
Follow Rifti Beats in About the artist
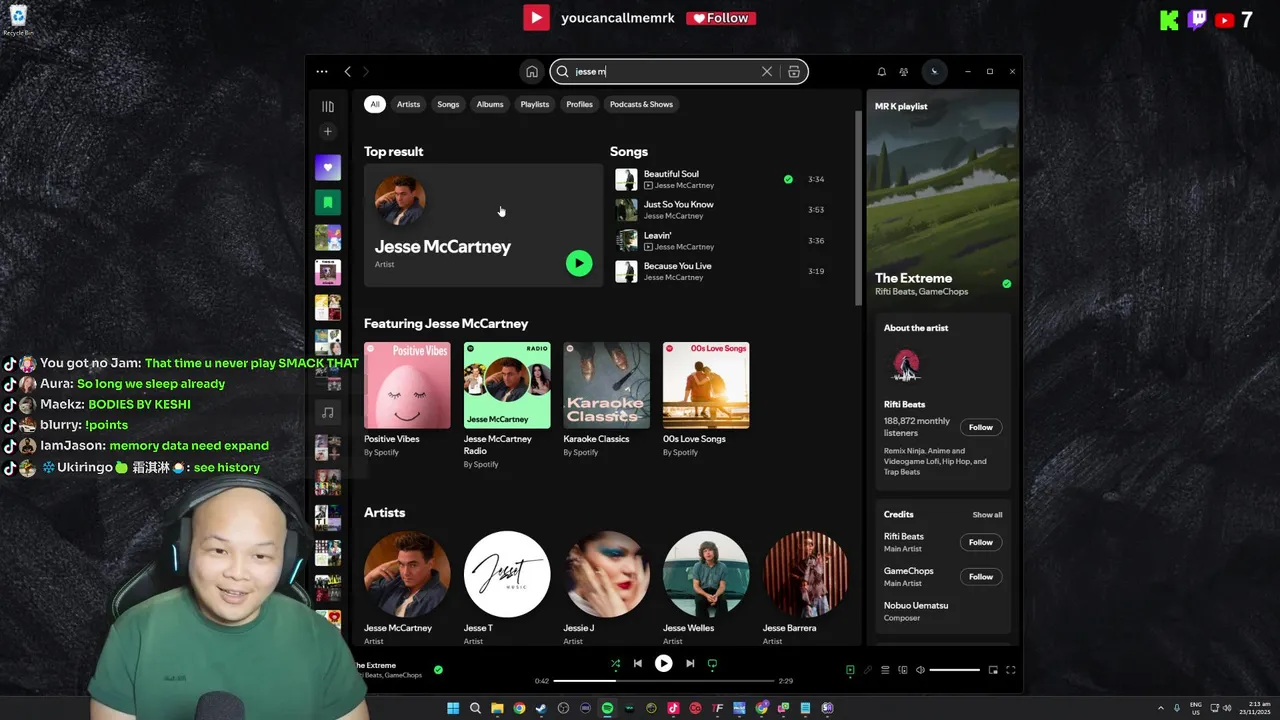pyautogui.click(x=980, y=427)
